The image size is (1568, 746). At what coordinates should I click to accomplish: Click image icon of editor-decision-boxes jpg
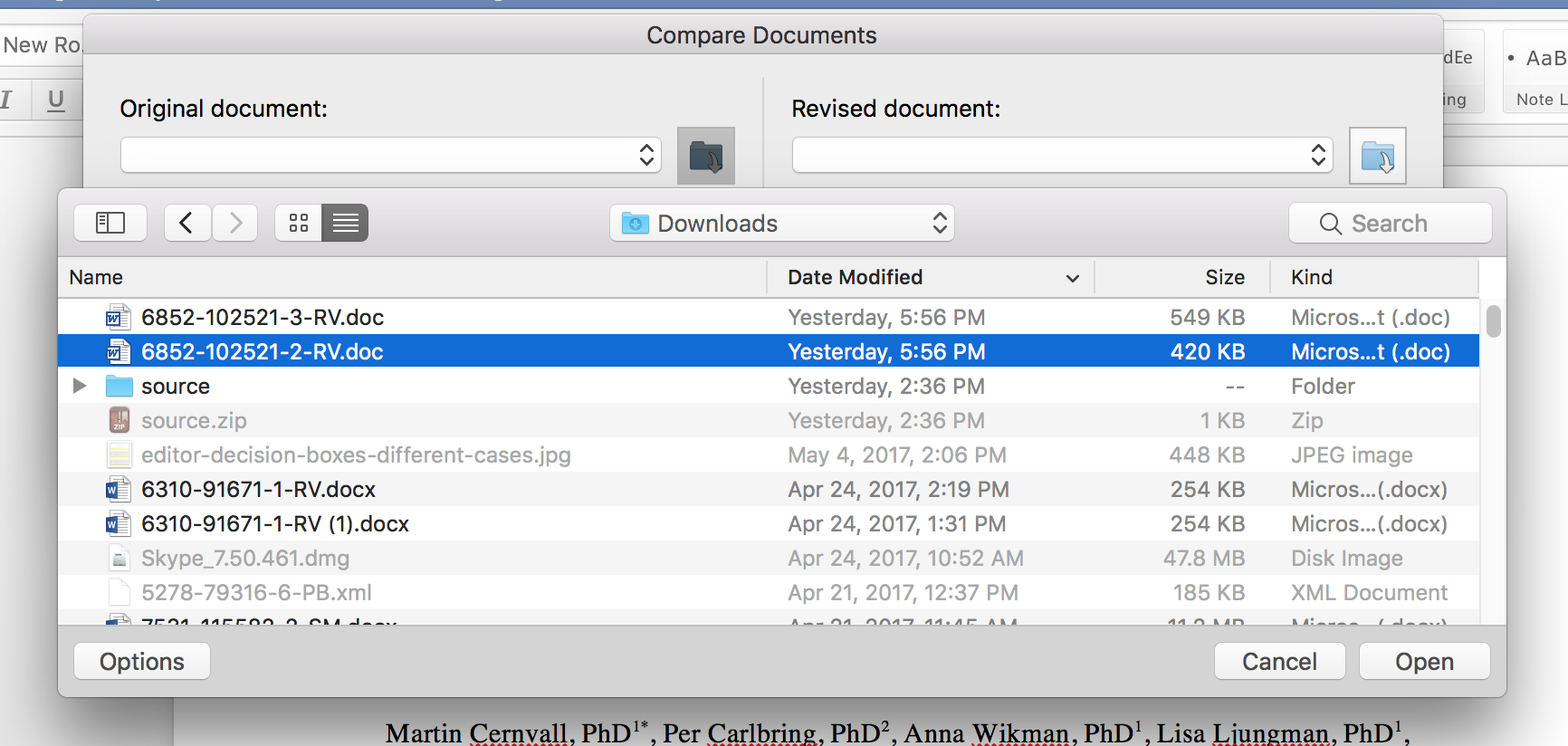[119, 454]
